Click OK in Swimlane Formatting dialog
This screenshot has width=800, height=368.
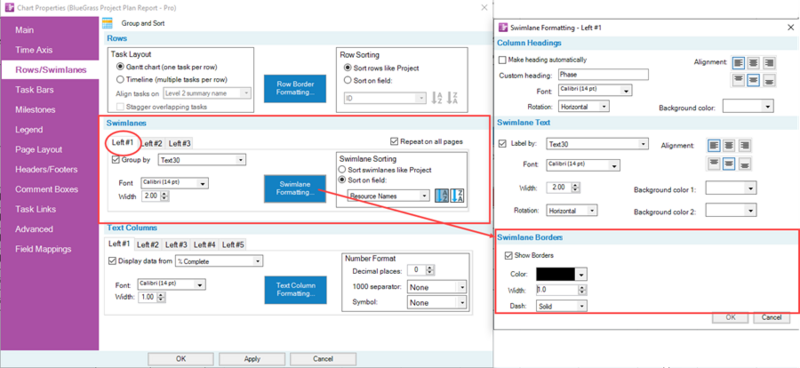pyautogui.click(x=730, y=317)
